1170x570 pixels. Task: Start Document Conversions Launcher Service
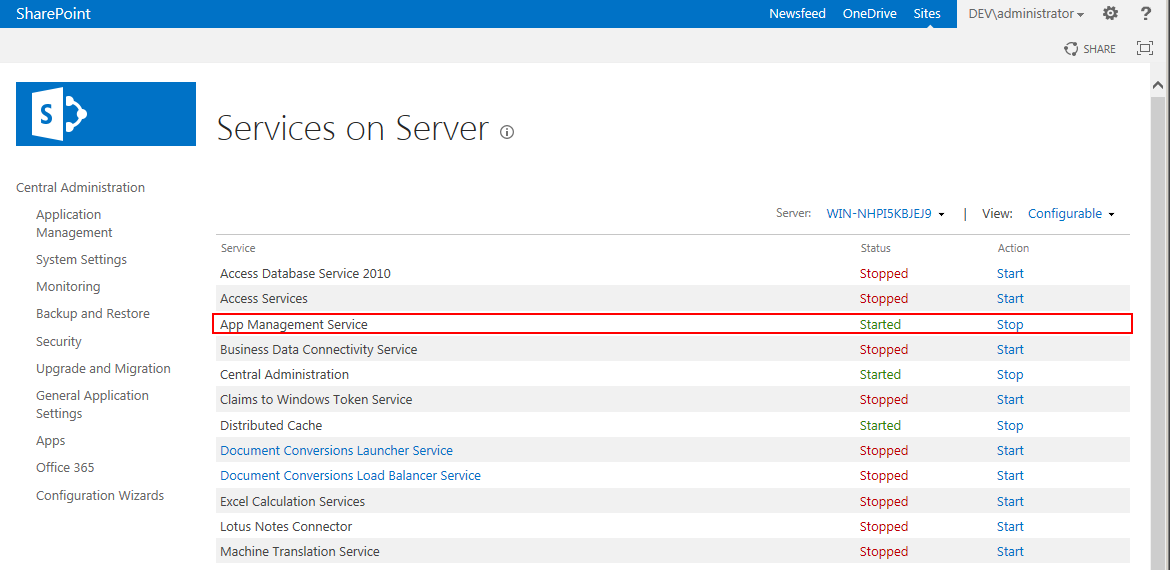click(1010, 451)
